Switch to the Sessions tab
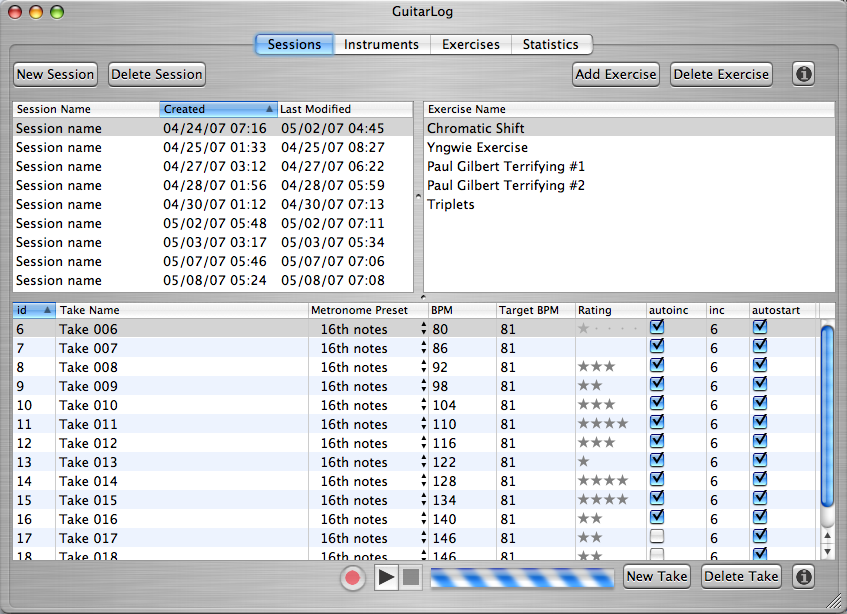 point(294,44)
